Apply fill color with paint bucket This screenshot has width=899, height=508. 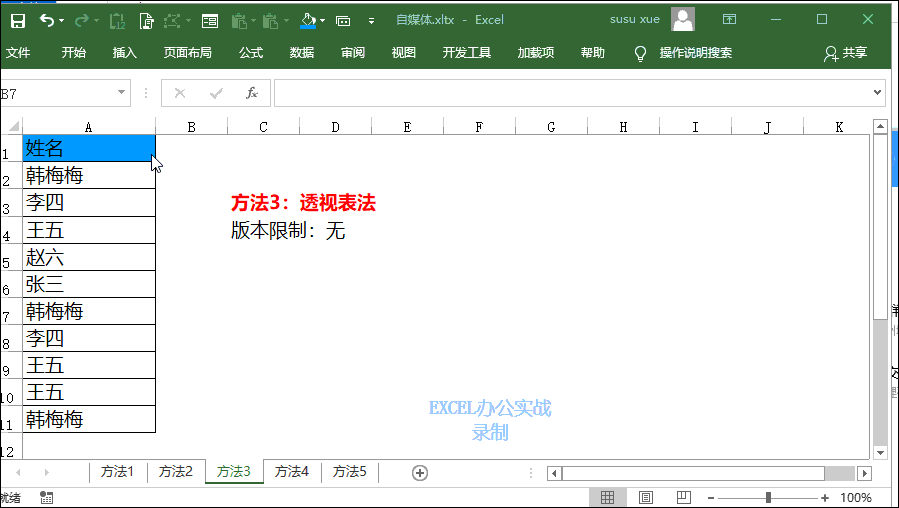click(308, 21)
